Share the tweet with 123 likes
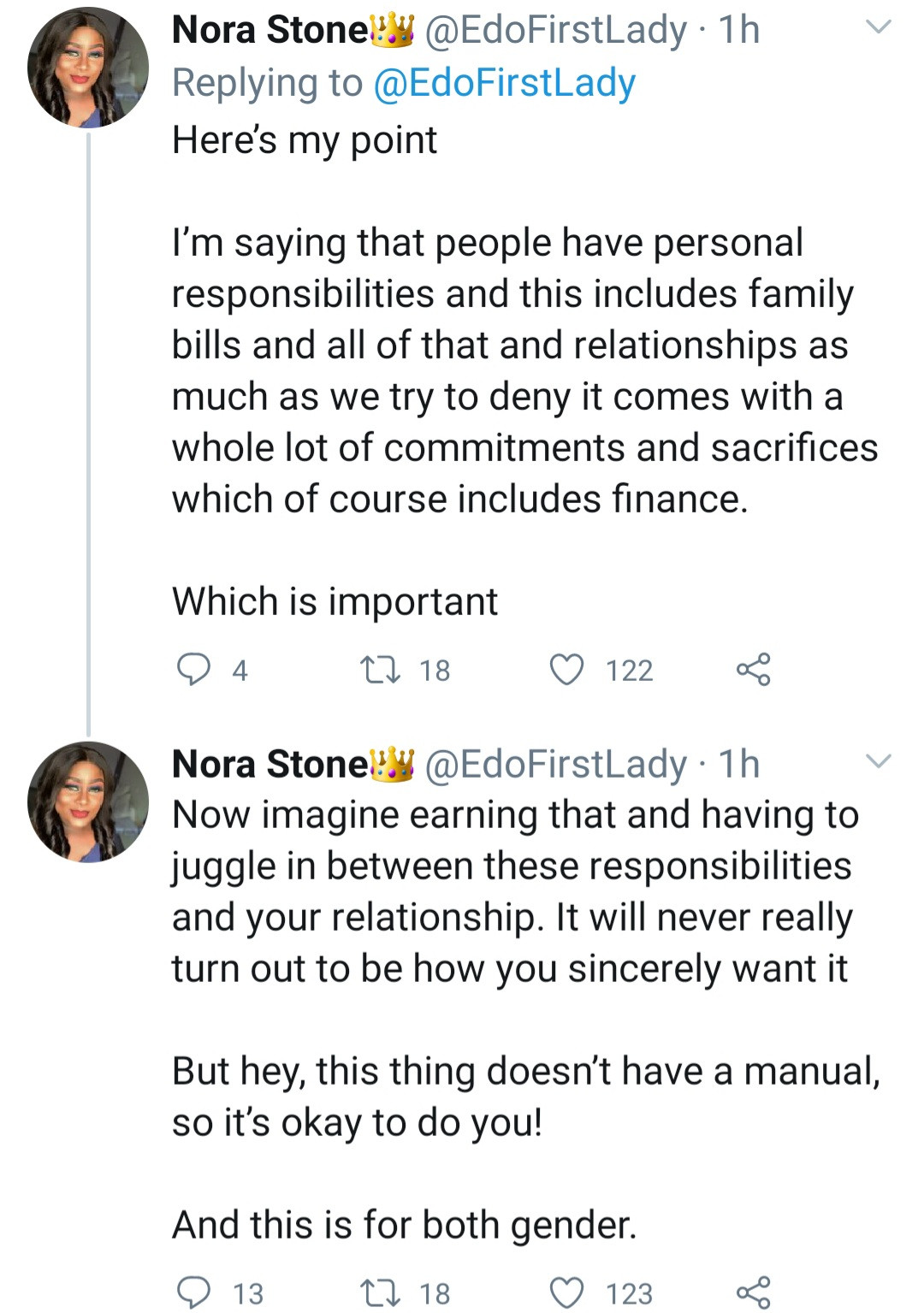Viewport: 924px width, 1313px height. (753, 1292)
